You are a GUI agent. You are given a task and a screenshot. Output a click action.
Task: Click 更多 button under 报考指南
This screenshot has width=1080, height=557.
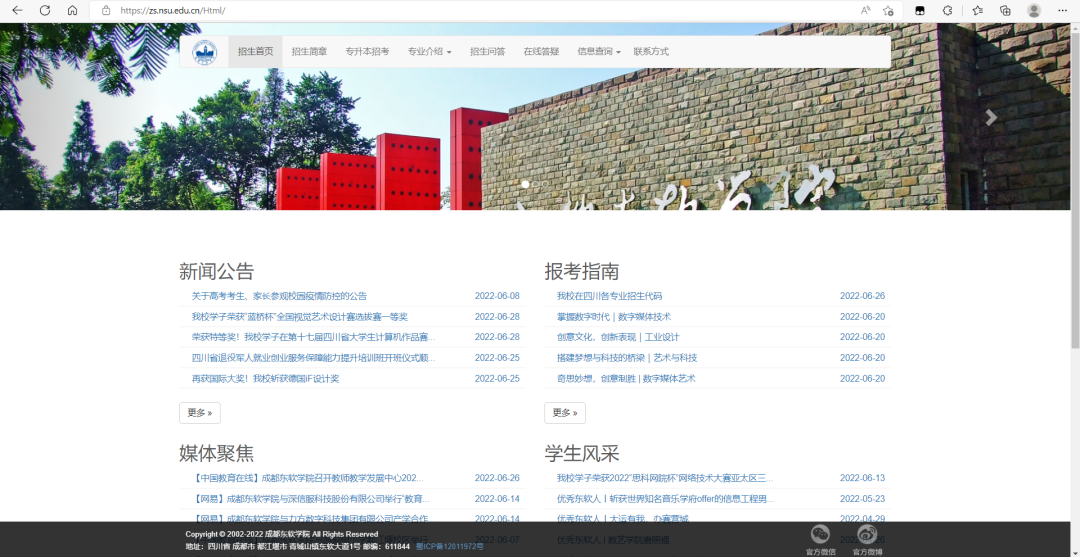point(565,413)
